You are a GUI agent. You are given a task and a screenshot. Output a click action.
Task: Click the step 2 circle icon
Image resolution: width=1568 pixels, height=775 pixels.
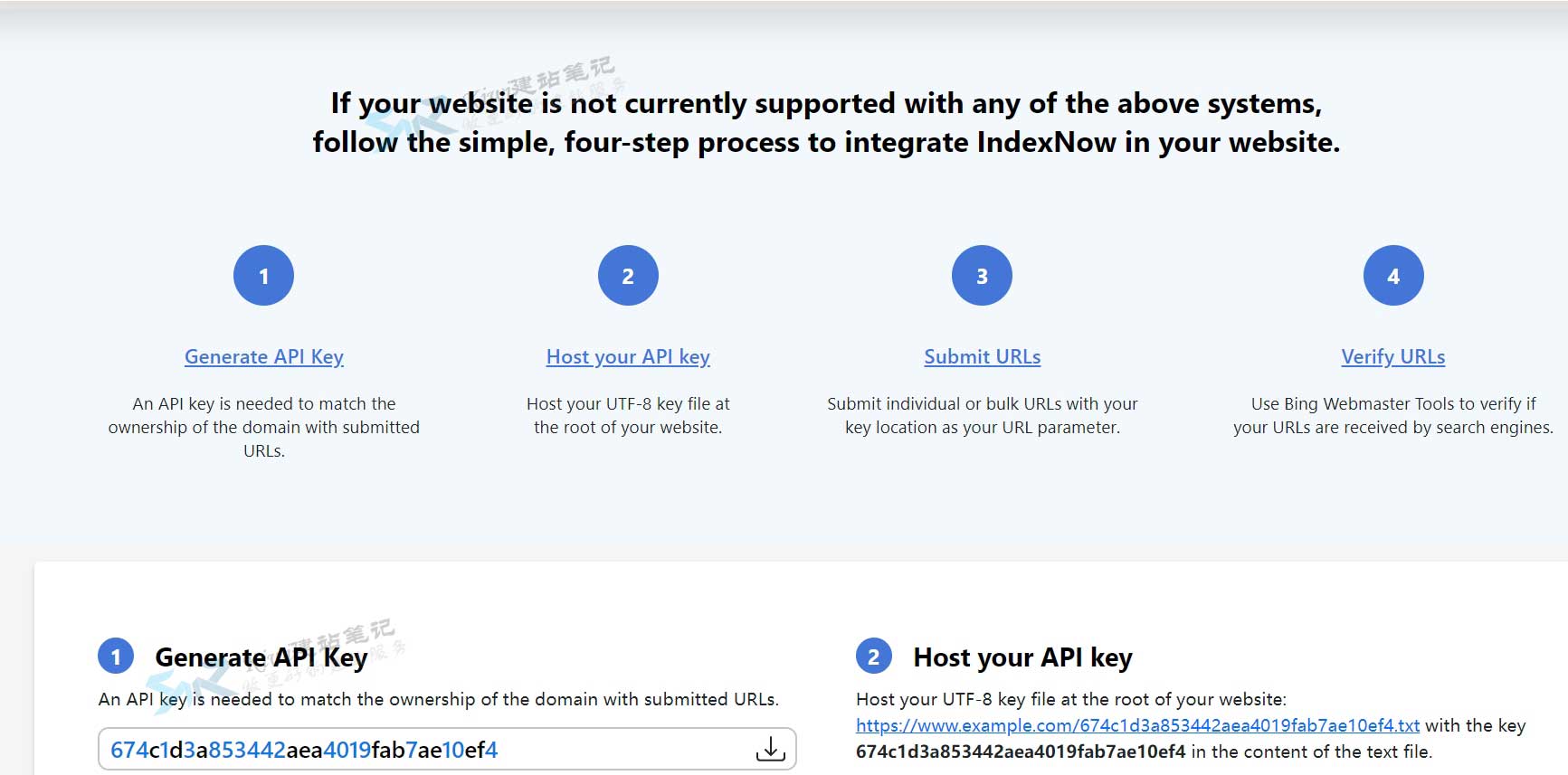pyautogui.click(x=628, y=275)
